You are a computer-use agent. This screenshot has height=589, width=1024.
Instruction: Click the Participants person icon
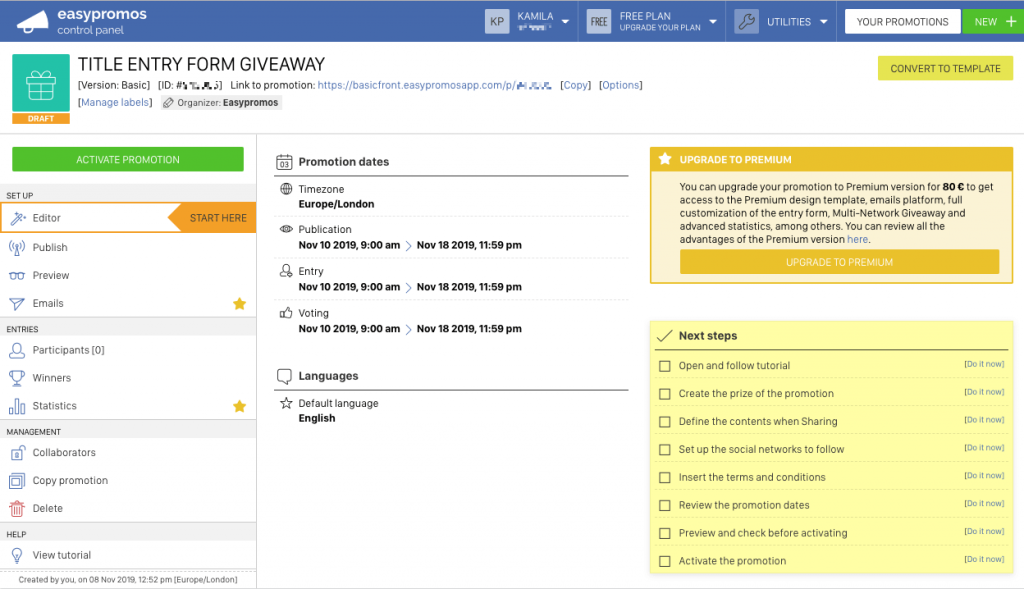coord(17,351)
